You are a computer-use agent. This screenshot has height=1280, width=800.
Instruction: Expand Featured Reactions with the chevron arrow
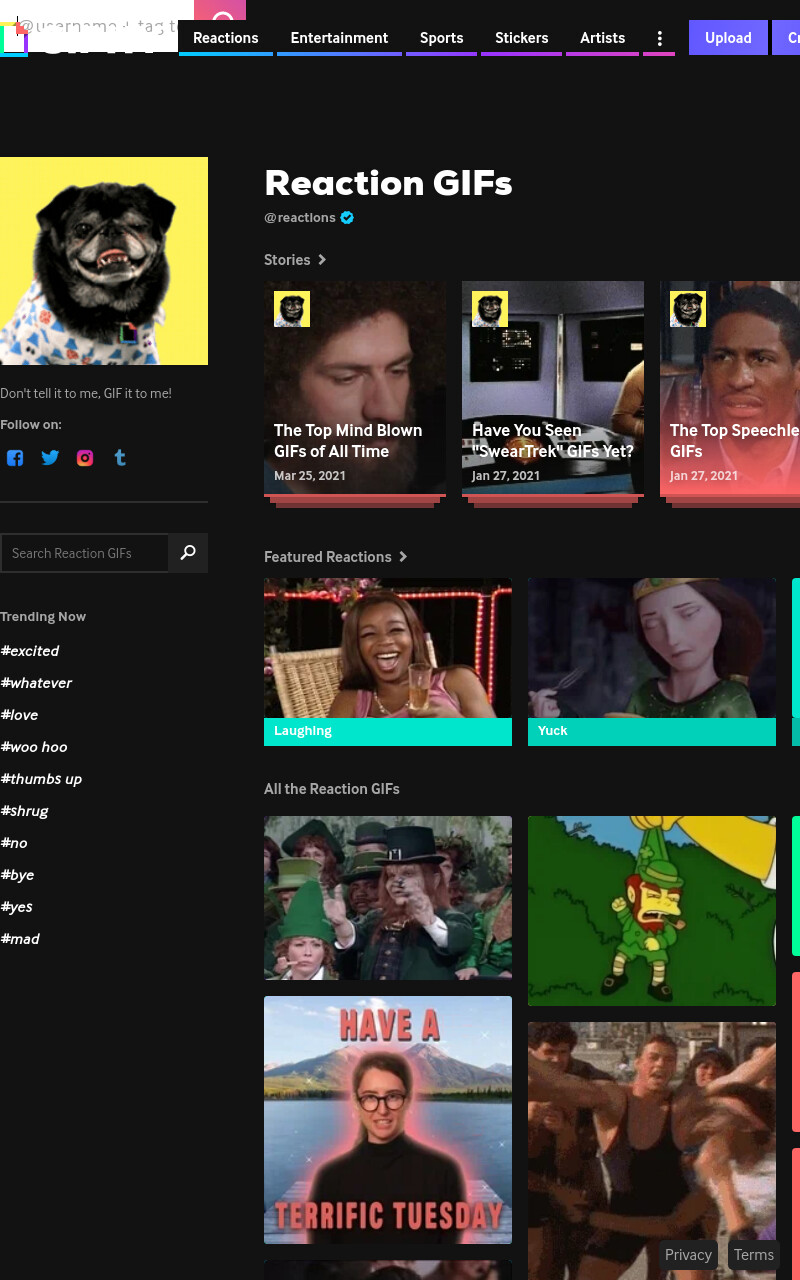pos(403,557)
